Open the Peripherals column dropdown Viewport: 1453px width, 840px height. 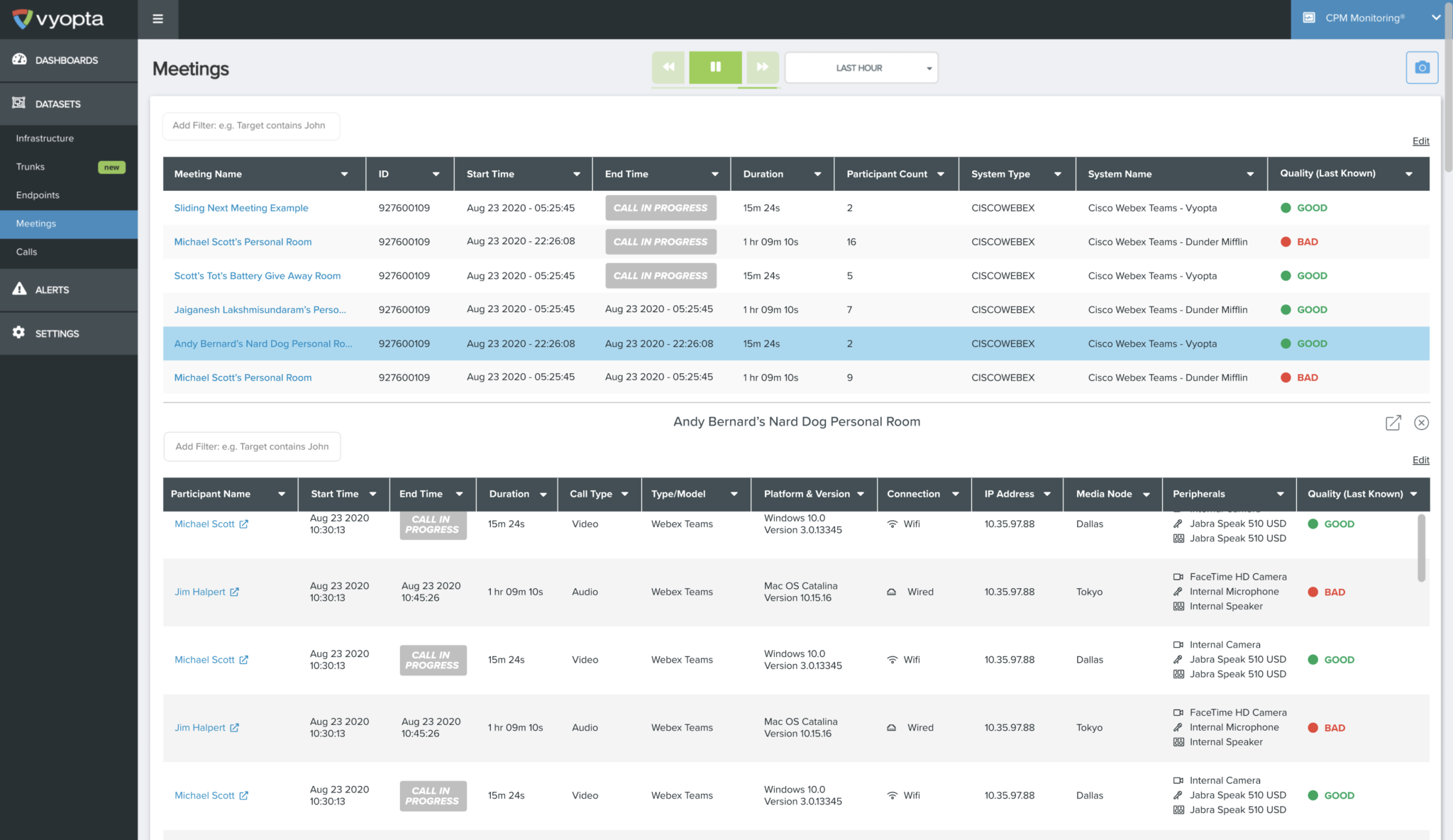(x=1281, y=494)
